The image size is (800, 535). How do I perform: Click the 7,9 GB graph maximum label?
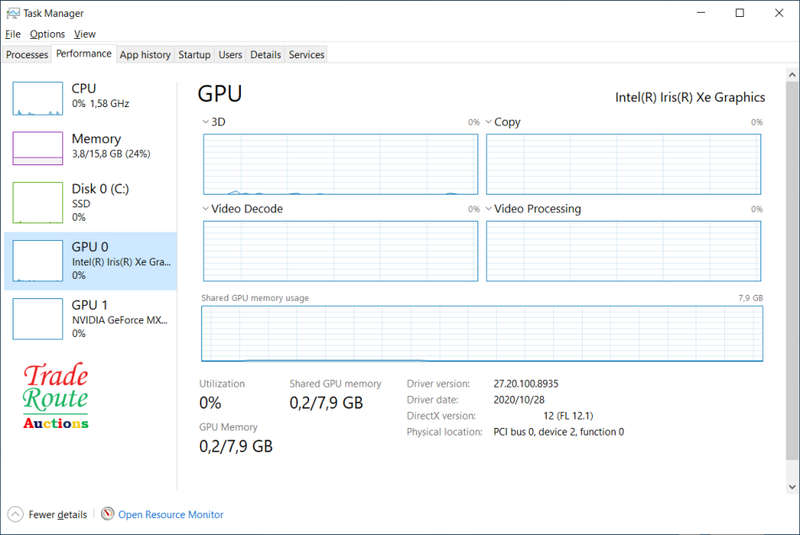751,298
